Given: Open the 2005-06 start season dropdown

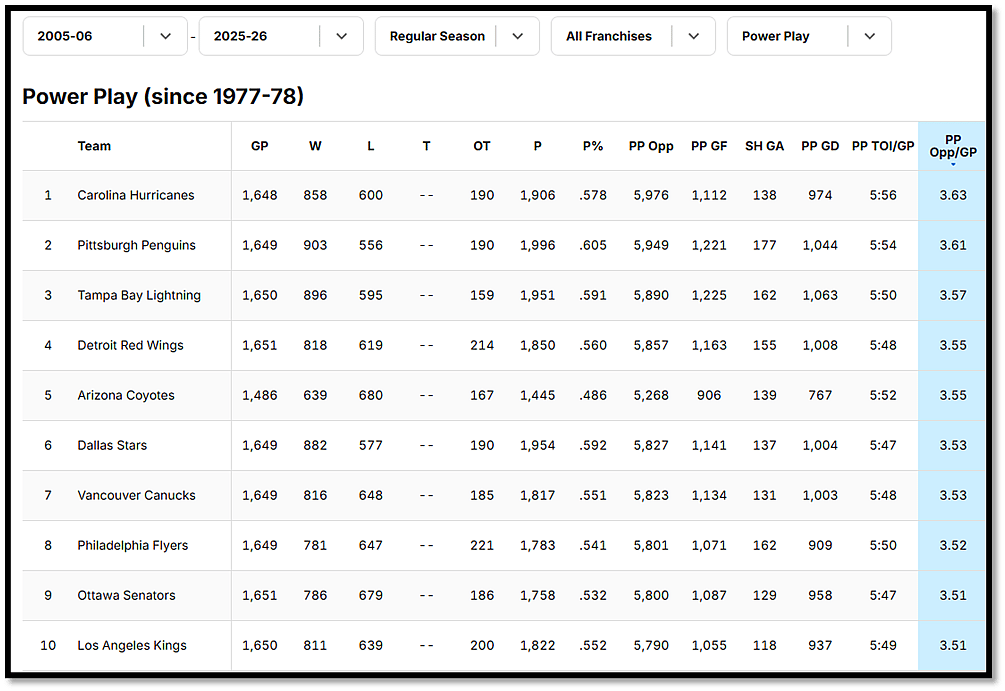Looking at the screenshot, I should pos(105,37).
